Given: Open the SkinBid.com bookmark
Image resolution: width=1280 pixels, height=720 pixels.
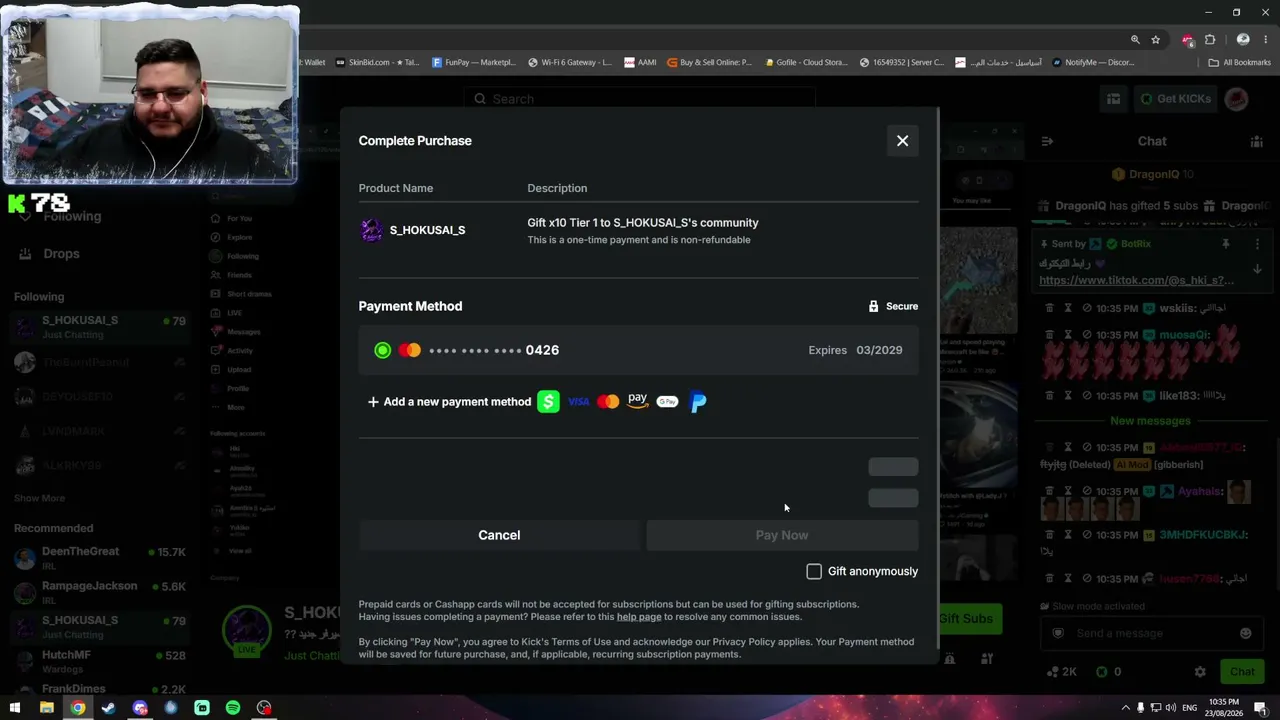Looking at the screenshot, I should pos(378,62).
